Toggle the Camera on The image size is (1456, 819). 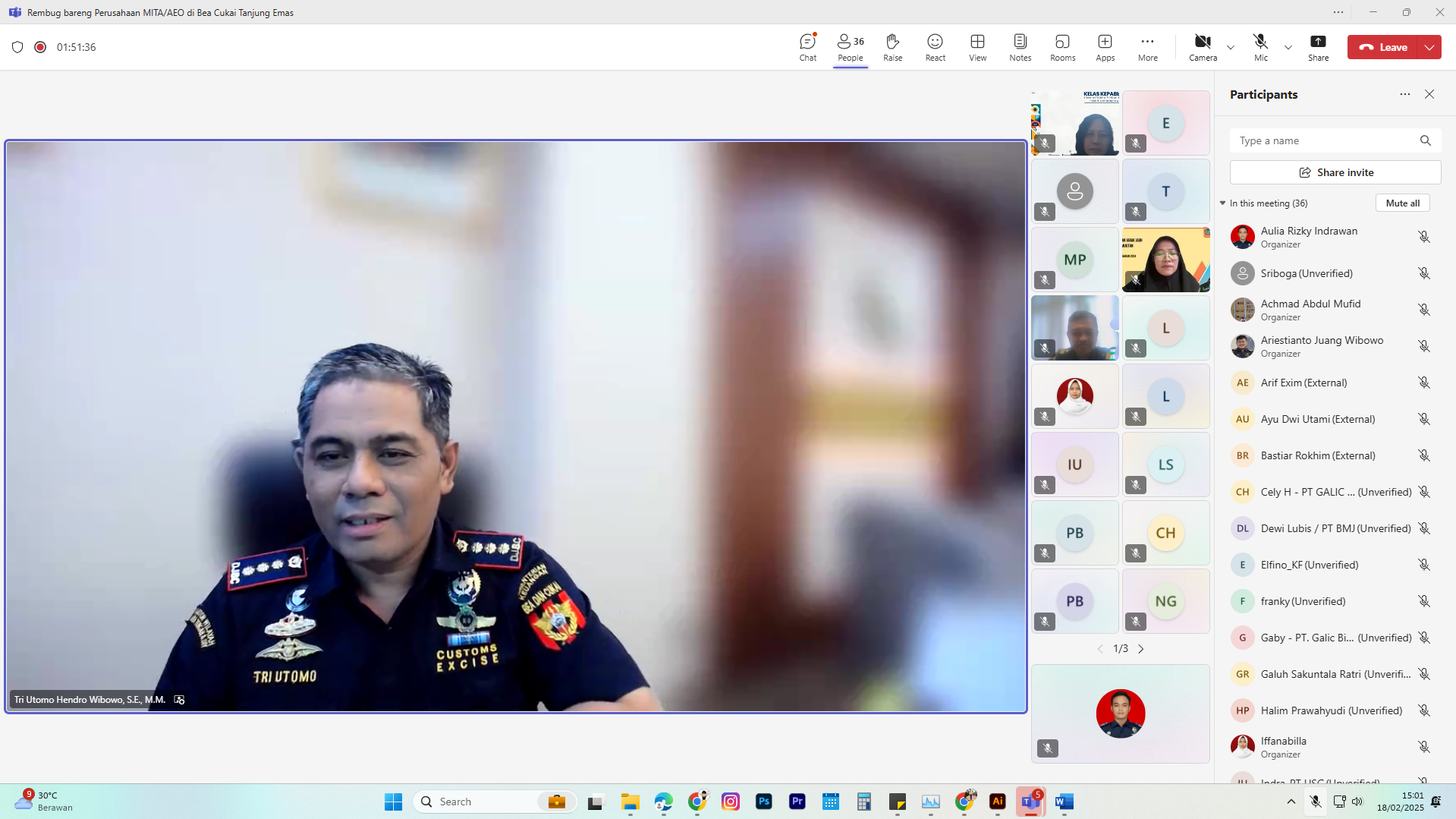(x=1203, y=47)
